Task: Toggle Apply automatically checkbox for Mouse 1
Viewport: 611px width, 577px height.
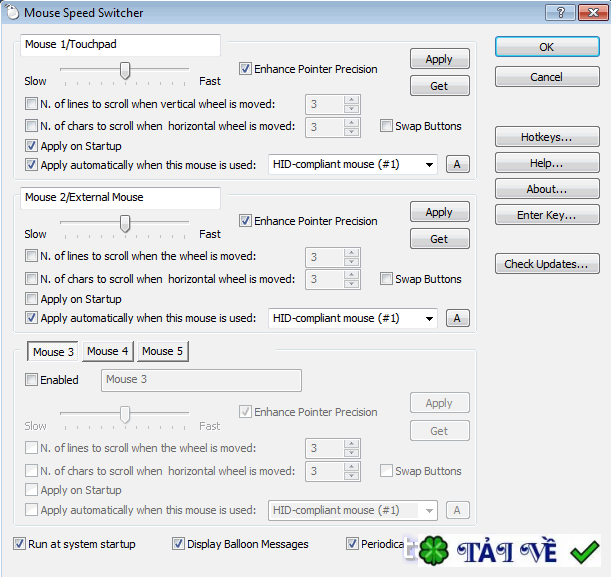Action: (31, 164)
